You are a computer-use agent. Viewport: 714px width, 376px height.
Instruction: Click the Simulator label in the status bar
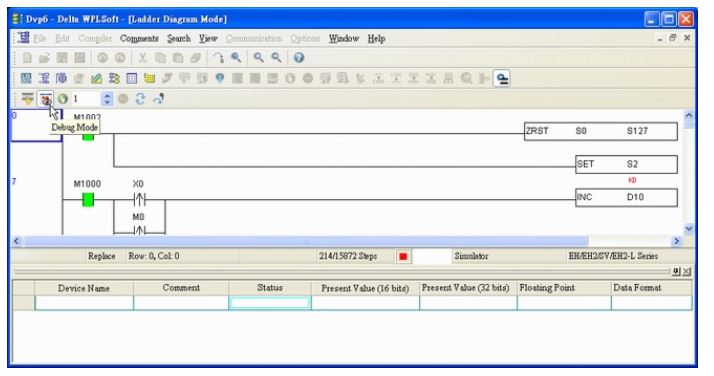471,256
